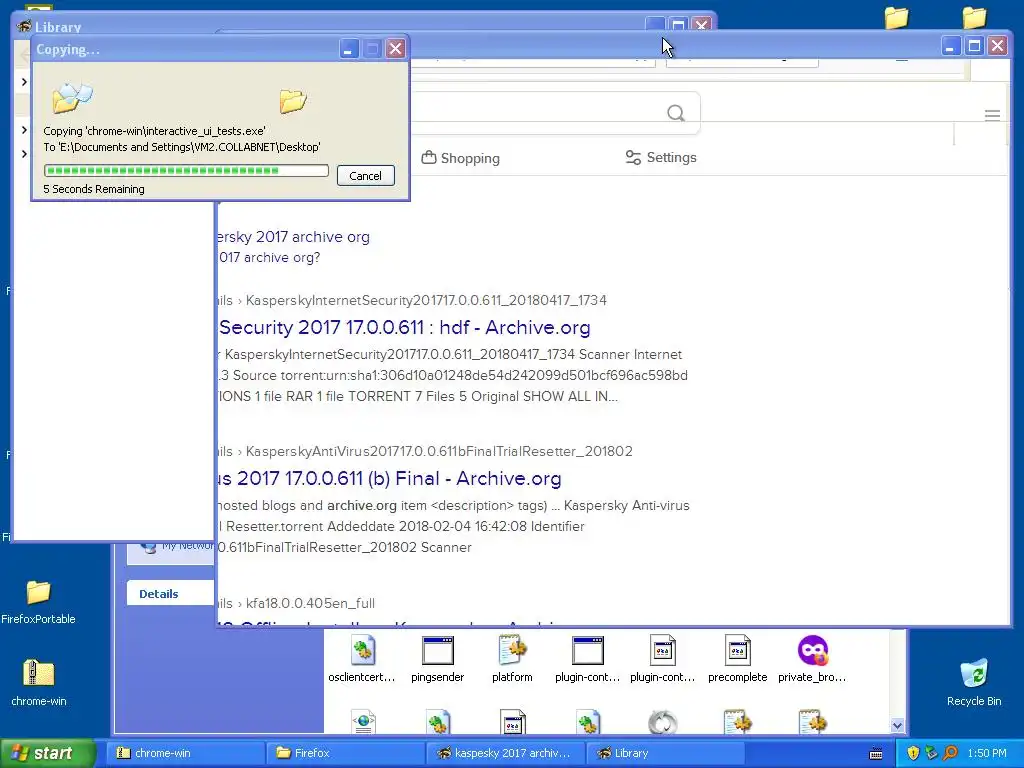
Task: Close the Library window
Action: click(701, 24)
